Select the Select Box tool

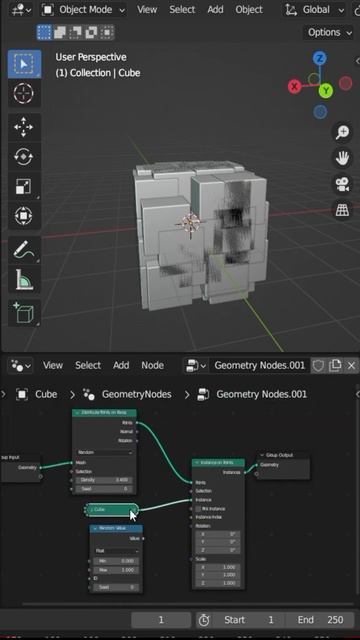(x=24, y=64)
